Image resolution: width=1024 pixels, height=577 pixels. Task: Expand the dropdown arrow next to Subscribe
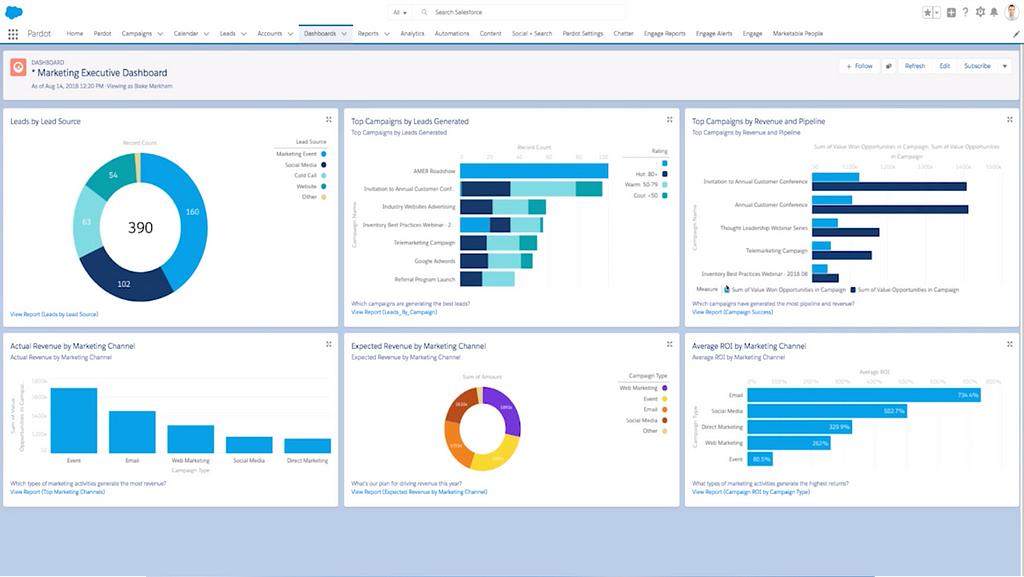(1005, 66)
